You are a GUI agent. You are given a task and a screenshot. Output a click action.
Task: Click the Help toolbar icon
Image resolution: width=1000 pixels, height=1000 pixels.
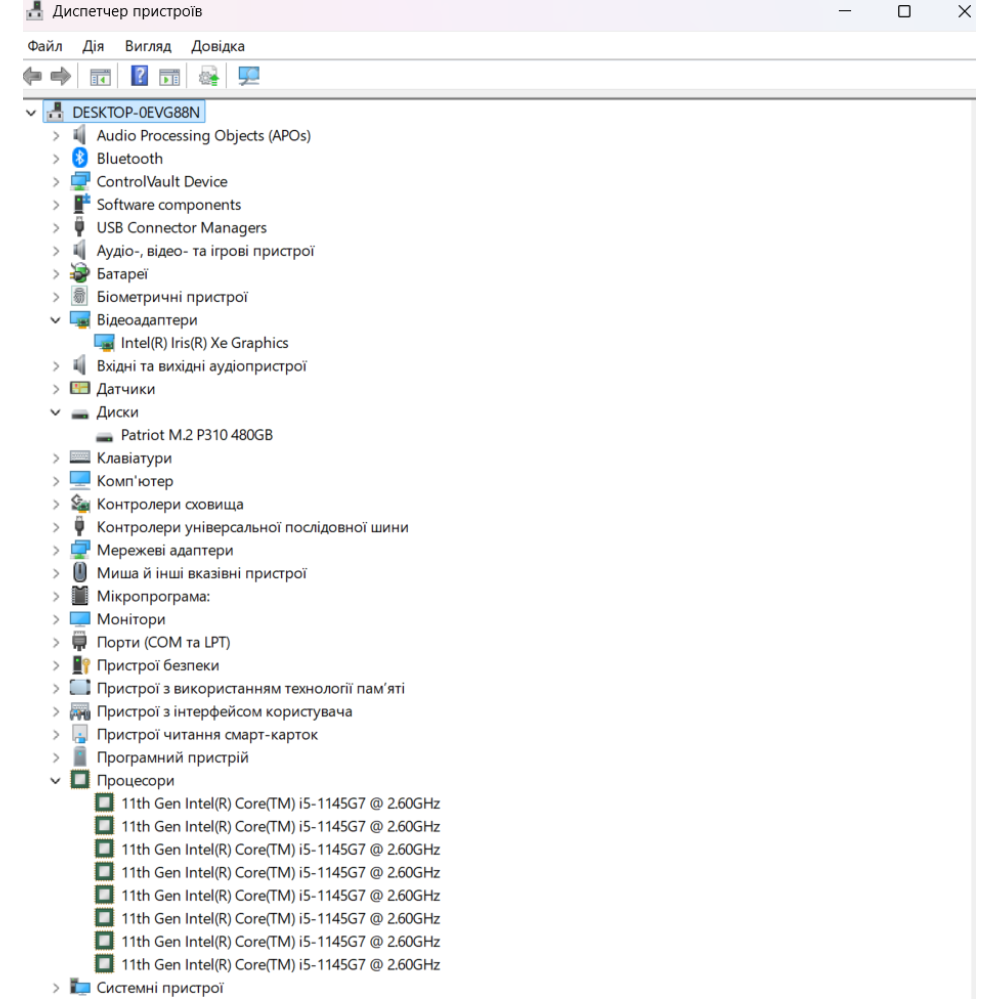point(140,76)
